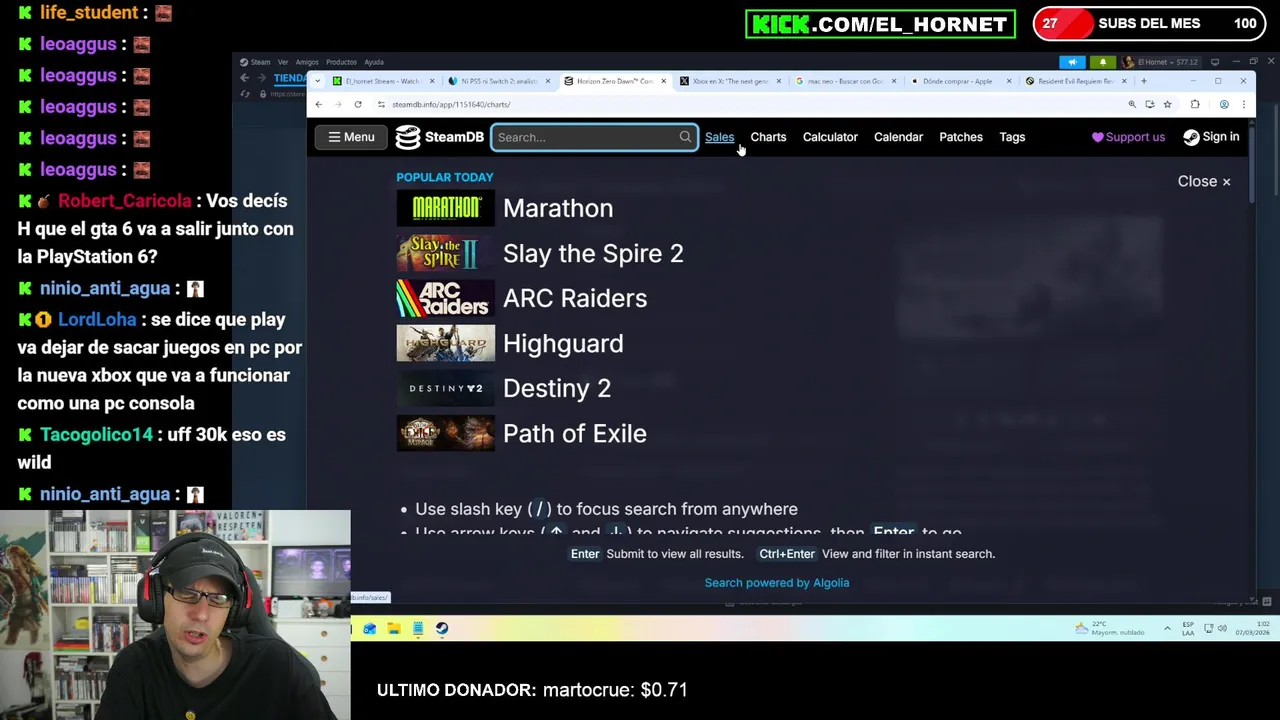Go to the SteamDB home logo
Image resolution: width=1280 pixels, height=720 pixels.
pyautogui.click(x=440, y=137)
